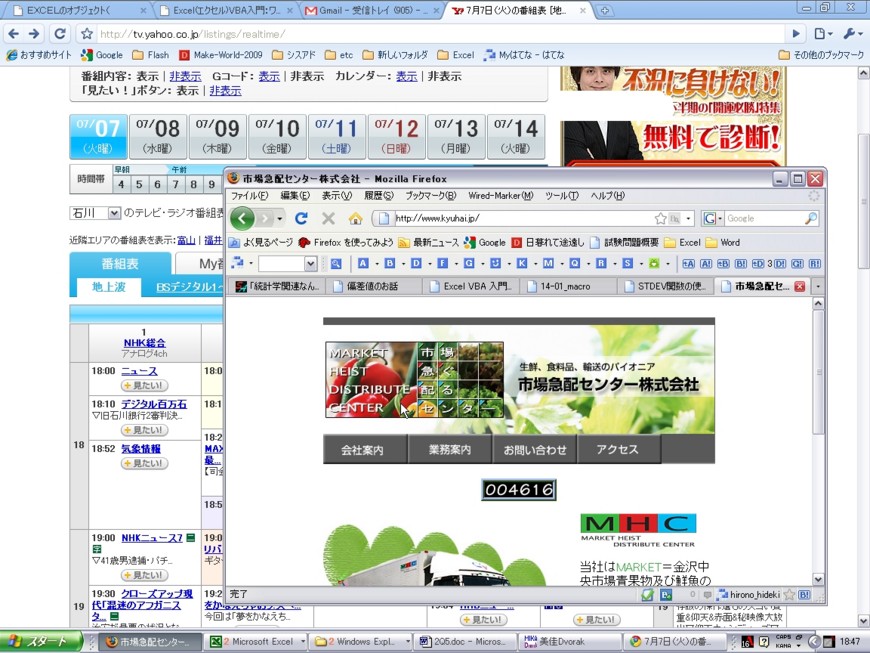This screenshot has width=870, height=653.
Task: Click Chrome back arrow
Action: pyautogui.click(x=14, y=34)
